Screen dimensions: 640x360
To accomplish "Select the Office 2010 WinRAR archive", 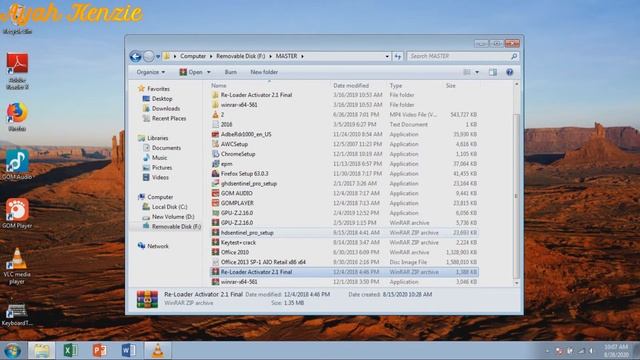I will (x=344, y=252).
